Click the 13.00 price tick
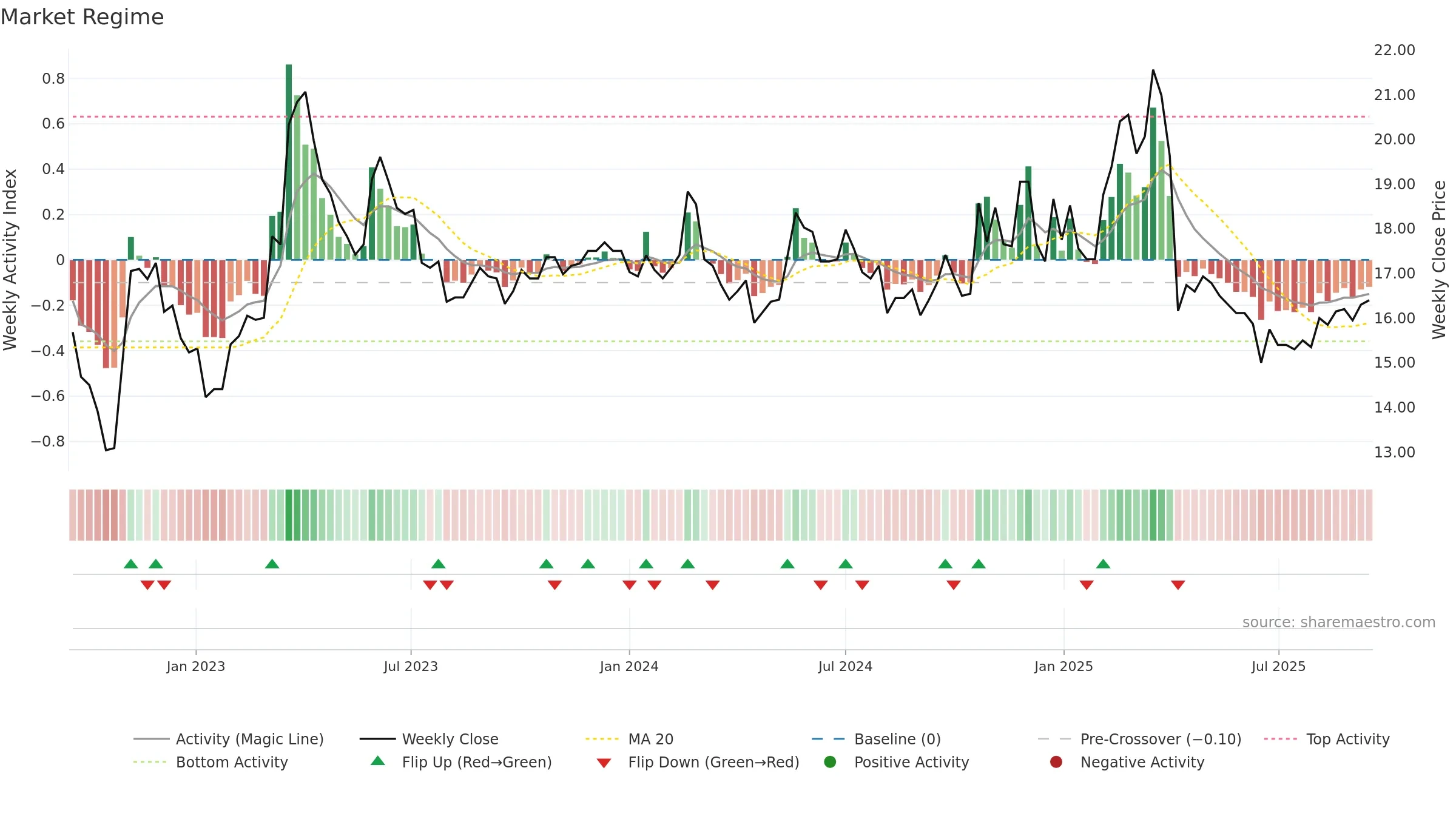This screenshot has width=1456, height=819. tap(1395, 452)
